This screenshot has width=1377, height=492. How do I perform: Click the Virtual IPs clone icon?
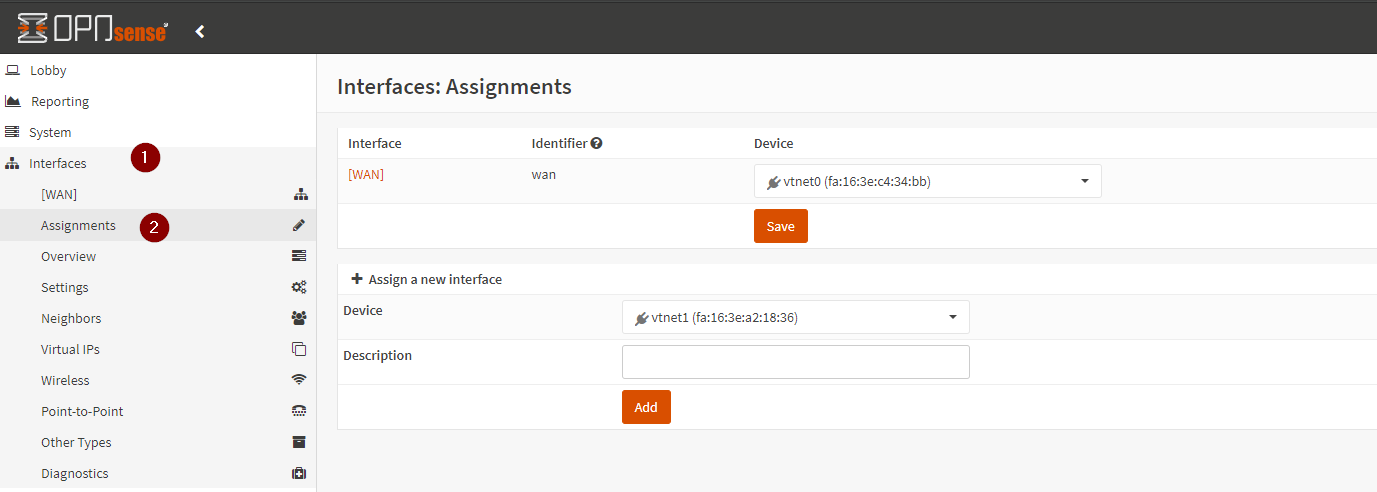coord(298,349)
